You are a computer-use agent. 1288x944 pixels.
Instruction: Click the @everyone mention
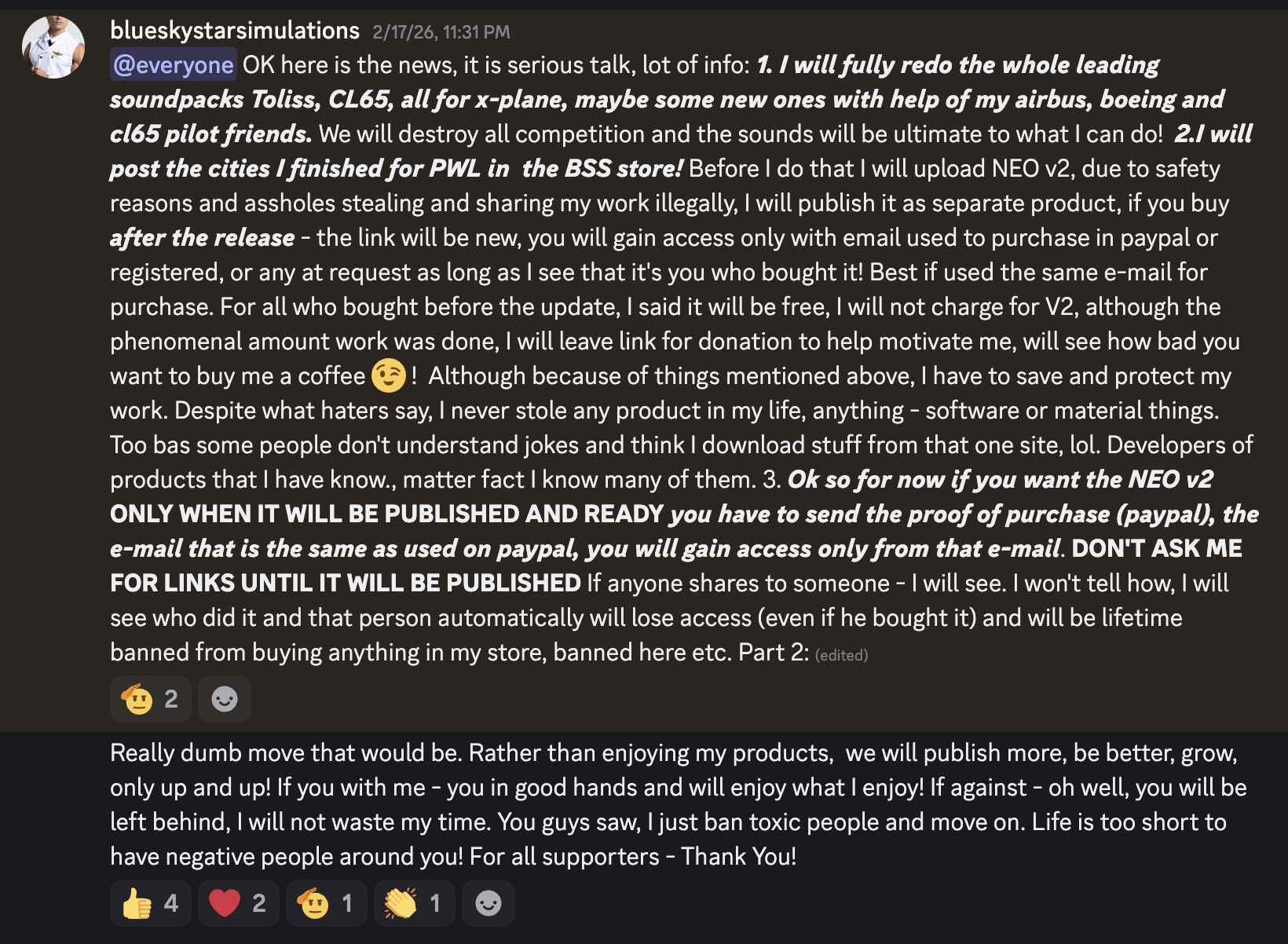pos(173,65)
